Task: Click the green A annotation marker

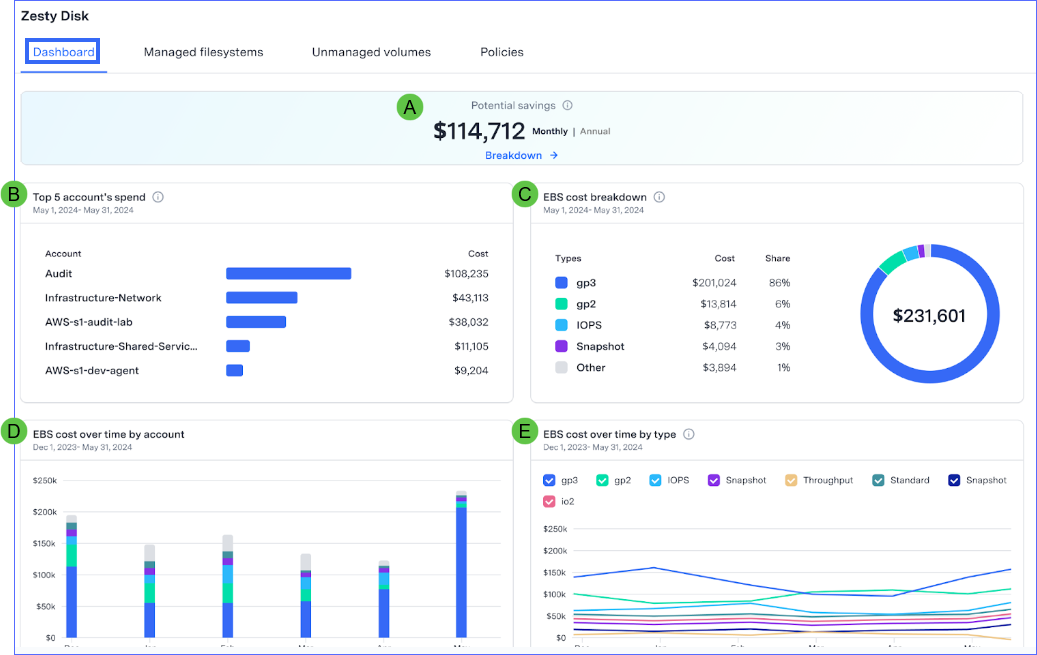Action: click(x=408, y=107)
